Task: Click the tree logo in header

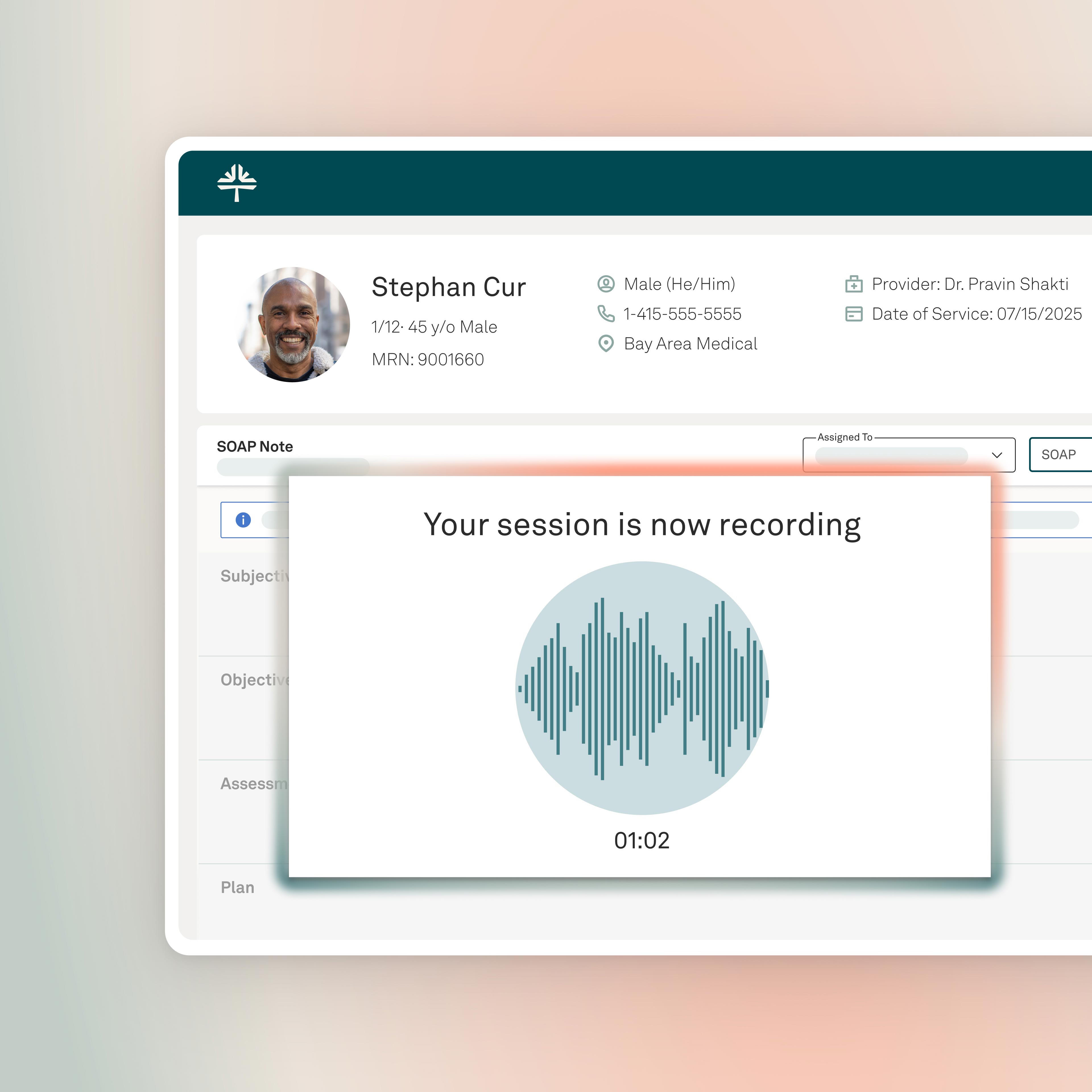Action: [x=237, y=183]
